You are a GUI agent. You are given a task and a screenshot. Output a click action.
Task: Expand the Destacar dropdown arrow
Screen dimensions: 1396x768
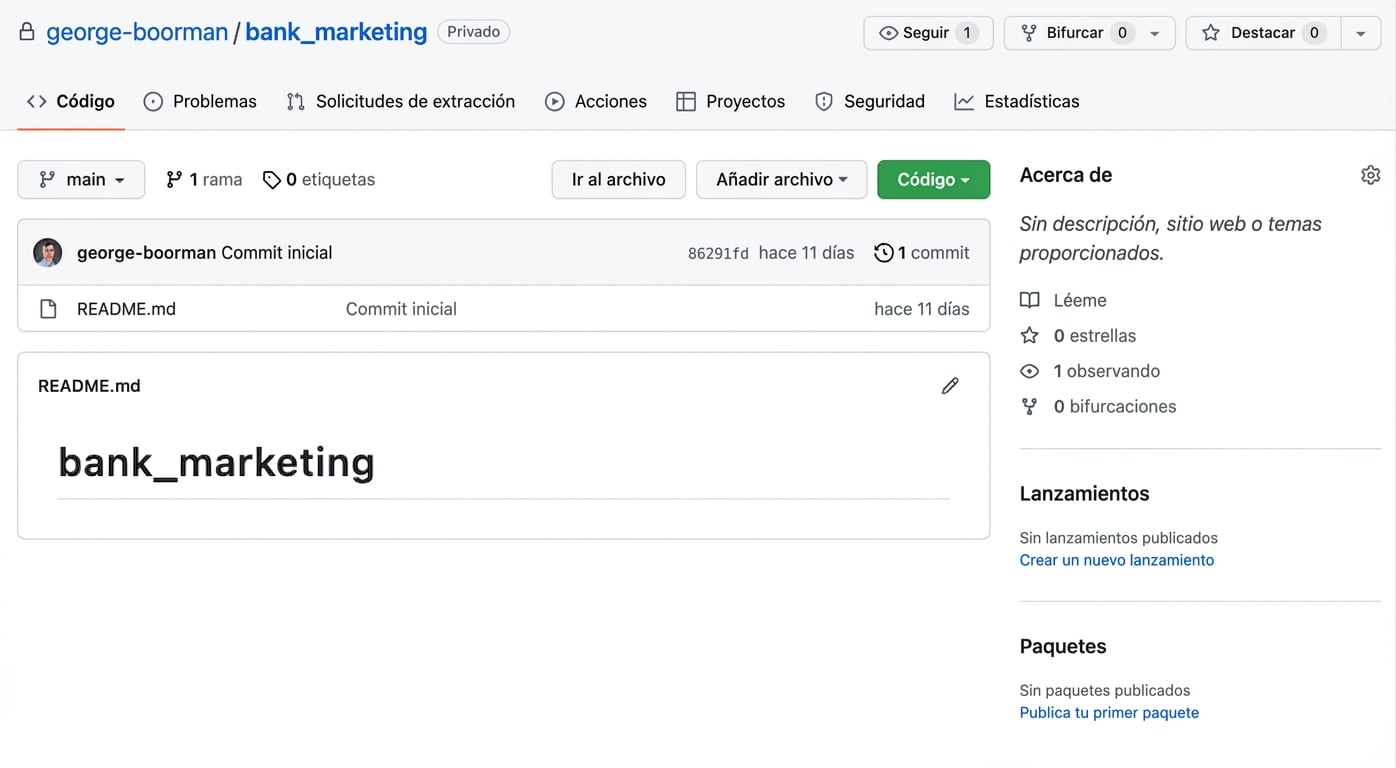(x=1360, y=33)
